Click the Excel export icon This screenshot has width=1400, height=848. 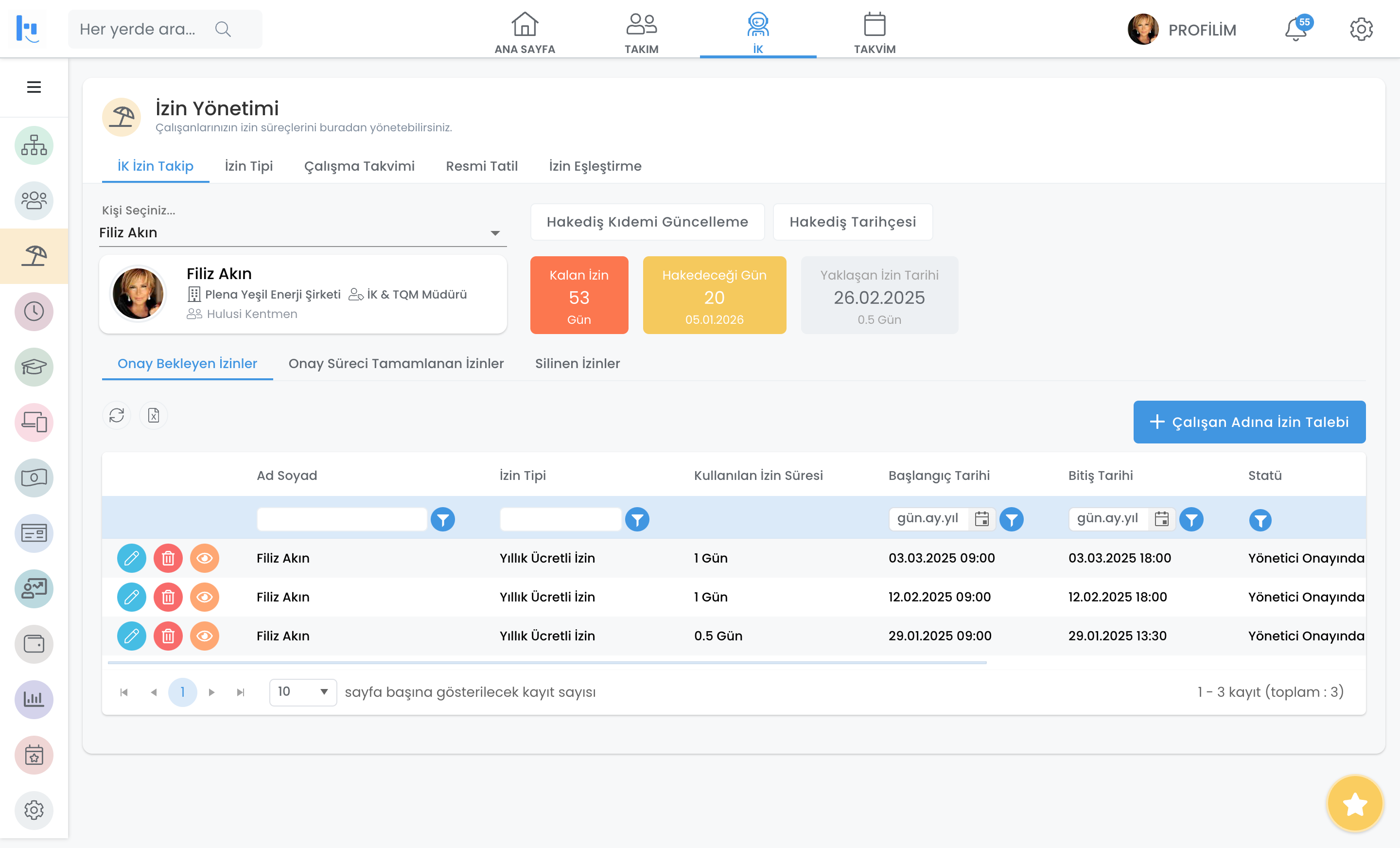click(x=154, y=415)
